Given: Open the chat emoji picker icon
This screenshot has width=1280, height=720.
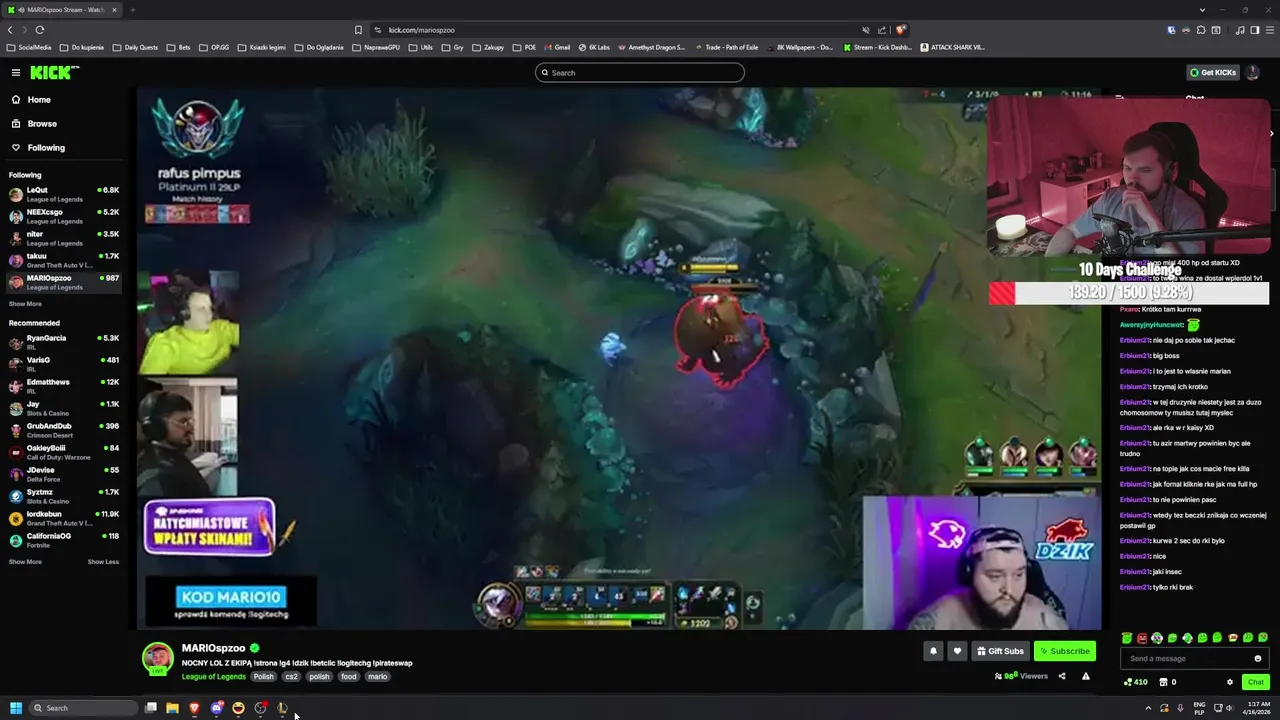Looking at the screenshot, I should (x=1258, y=658).
